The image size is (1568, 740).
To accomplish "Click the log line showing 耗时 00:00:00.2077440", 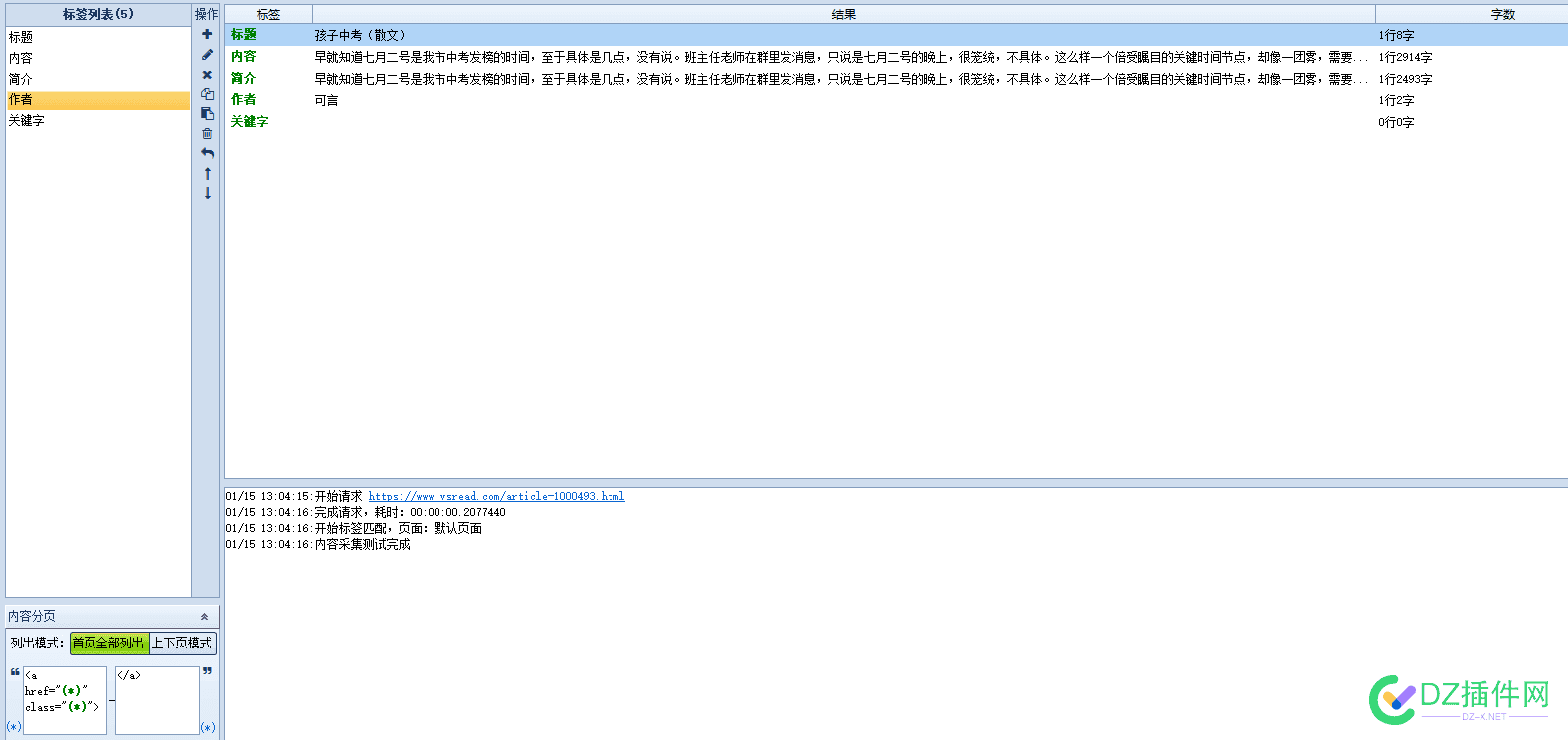I will pyautogui.click(x=365, y=512).
